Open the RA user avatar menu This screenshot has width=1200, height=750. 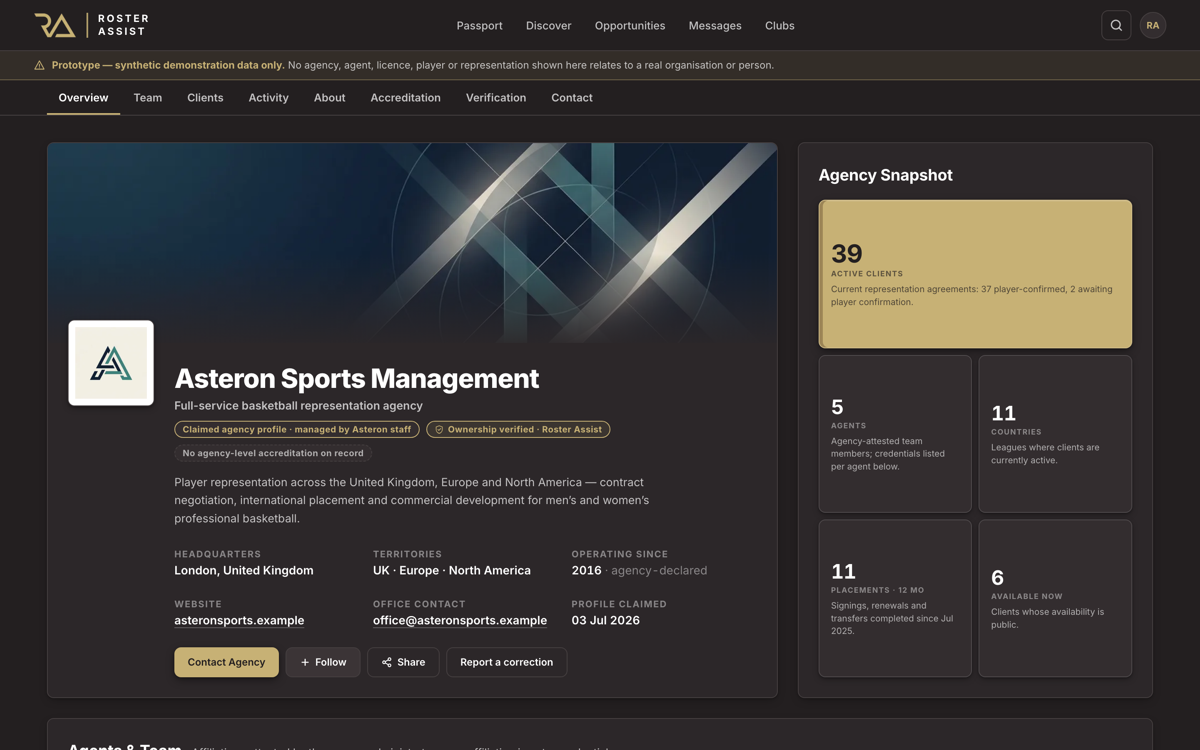[x=1153, y=25]
